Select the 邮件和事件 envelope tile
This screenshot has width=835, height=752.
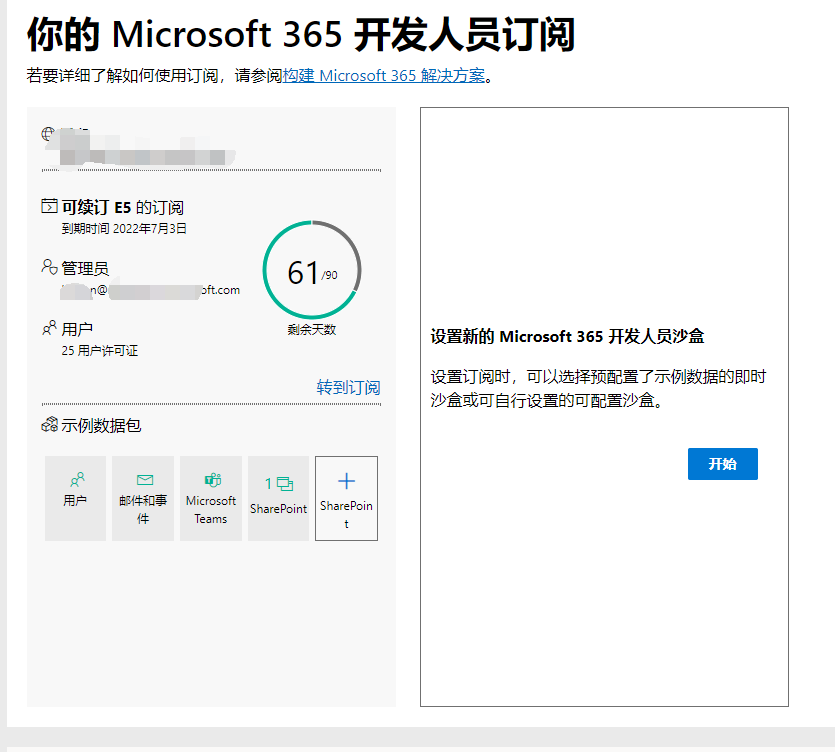pyautogui.click(x=143, y=498)
